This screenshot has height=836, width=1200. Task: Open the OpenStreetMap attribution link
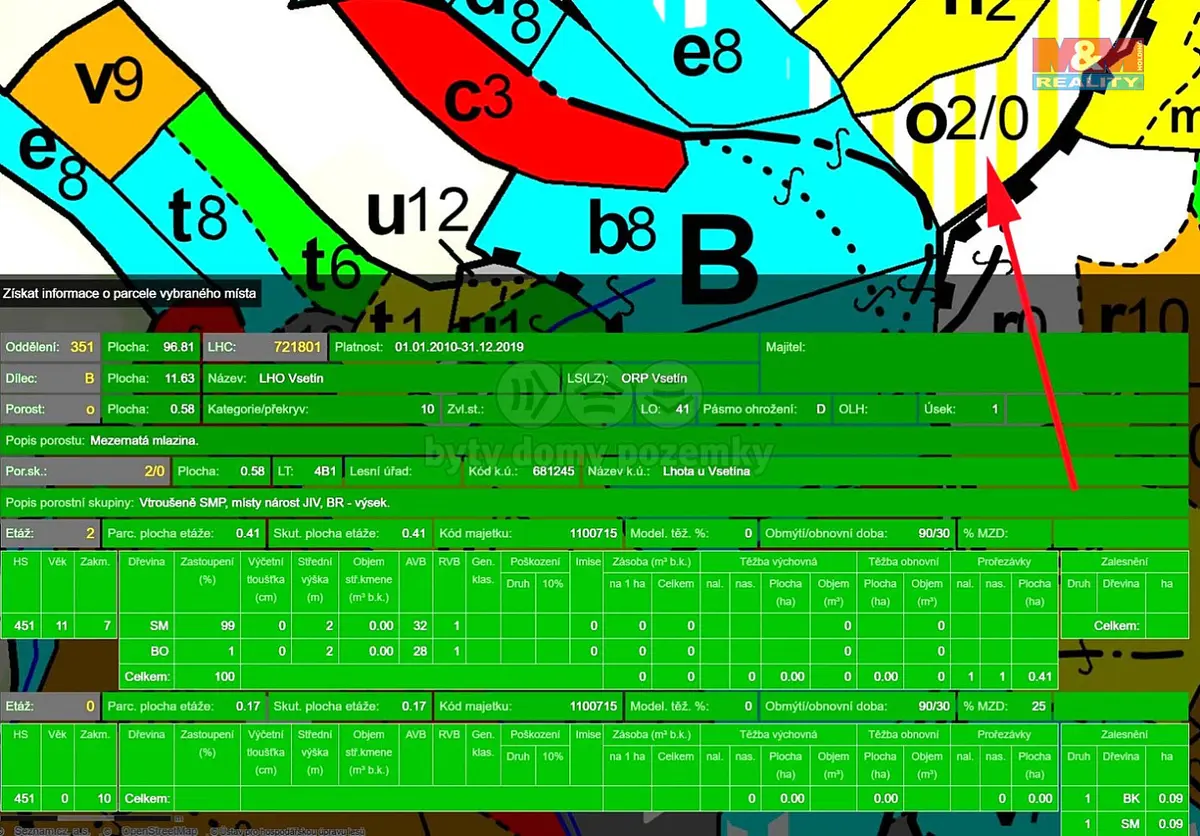coord(159,830)
